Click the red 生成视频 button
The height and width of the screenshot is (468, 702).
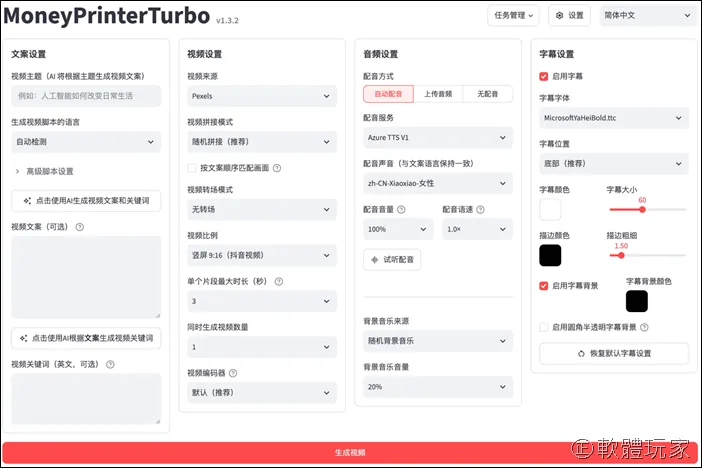pyautogui.click(x=350, y=452)
